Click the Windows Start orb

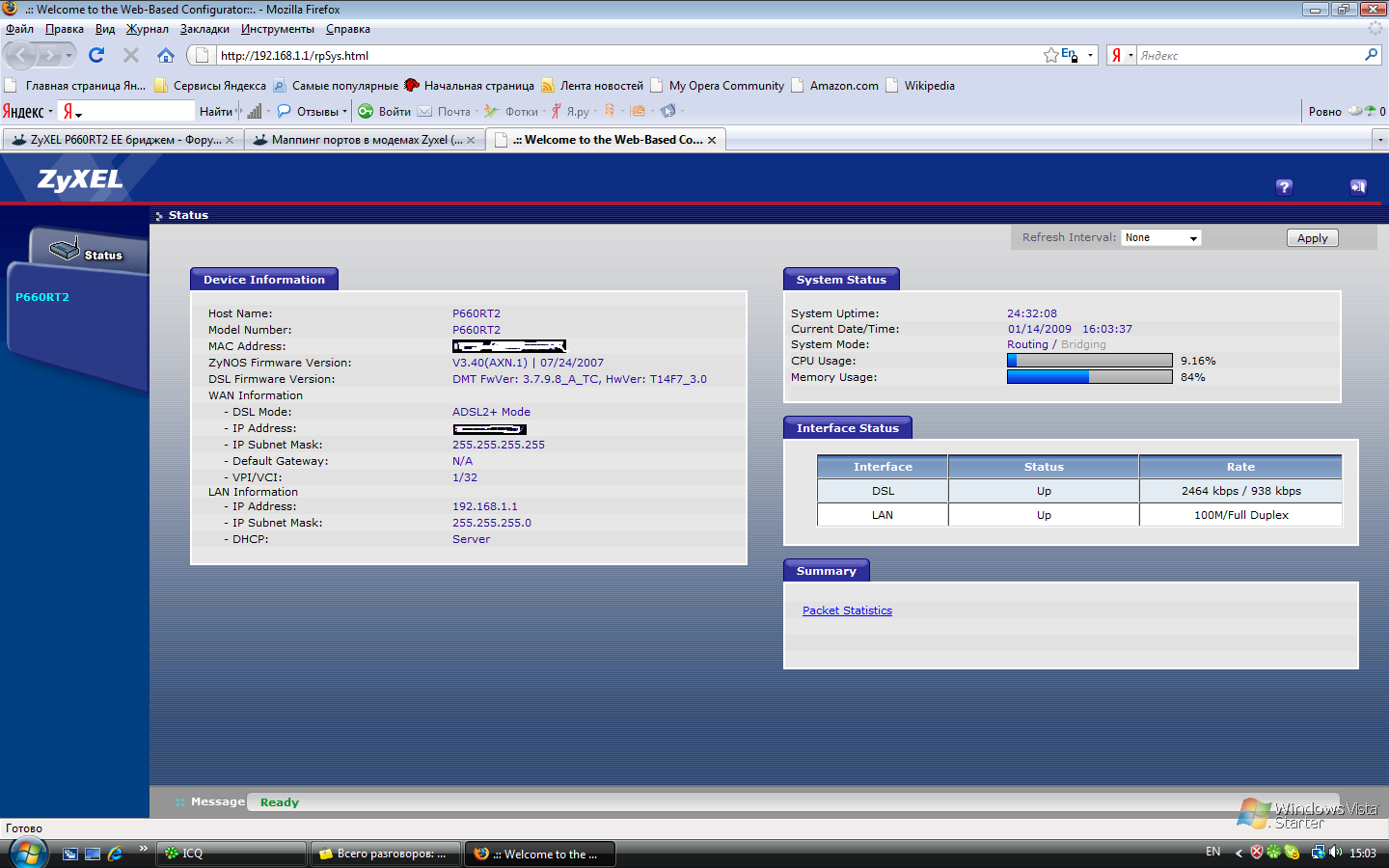pos(28,853)
